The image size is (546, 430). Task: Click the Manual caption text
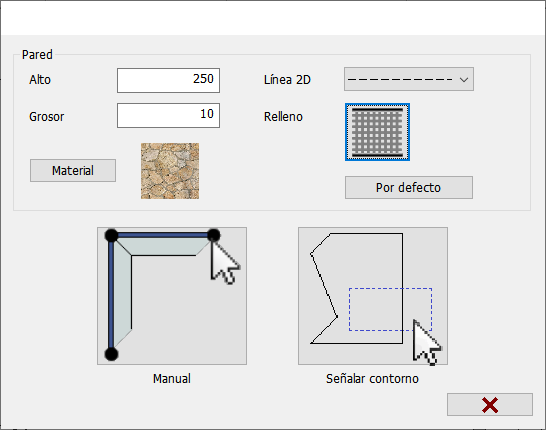coord(172,378)
